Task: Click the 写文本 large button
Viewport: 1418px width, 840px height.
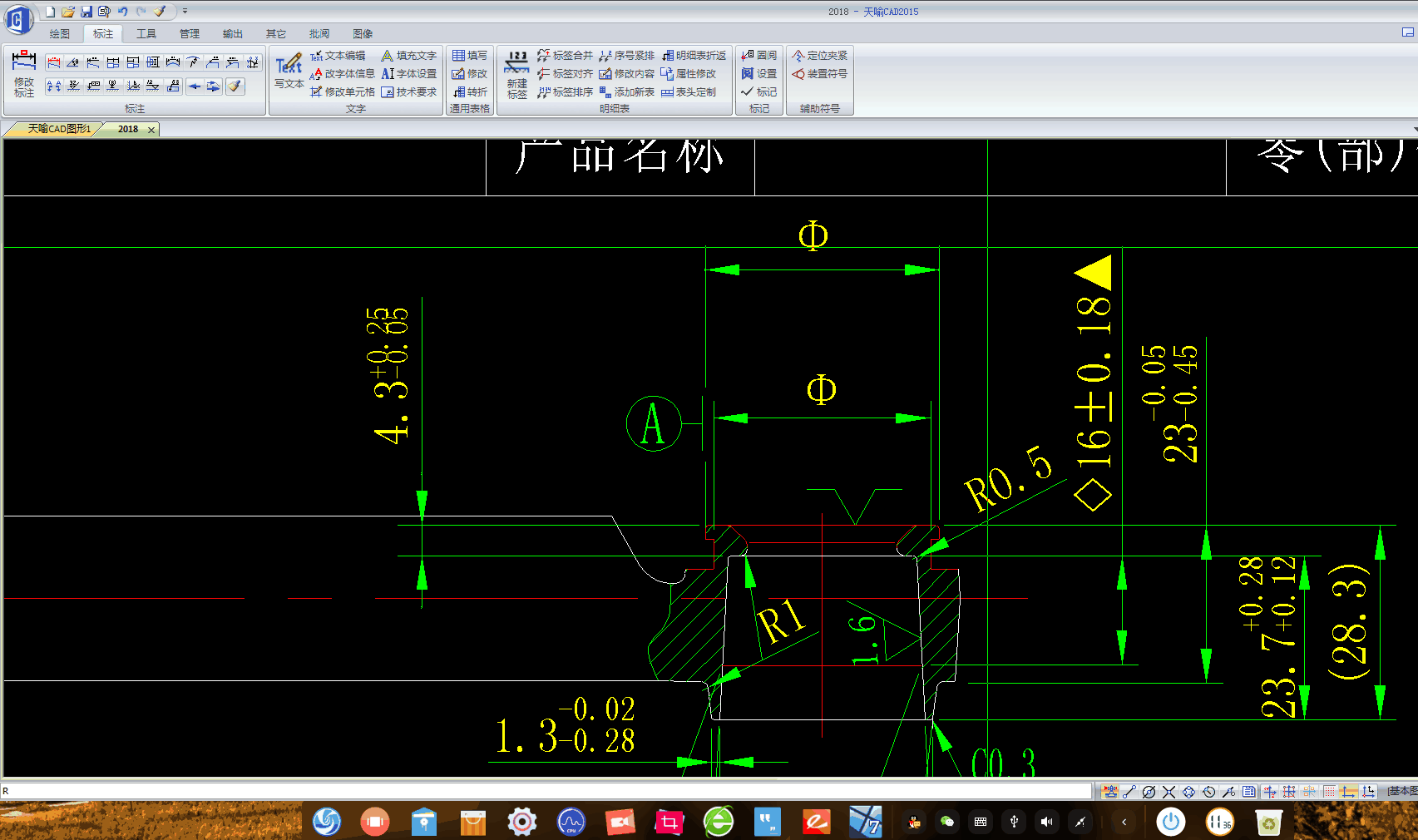Action: point(289,72)
